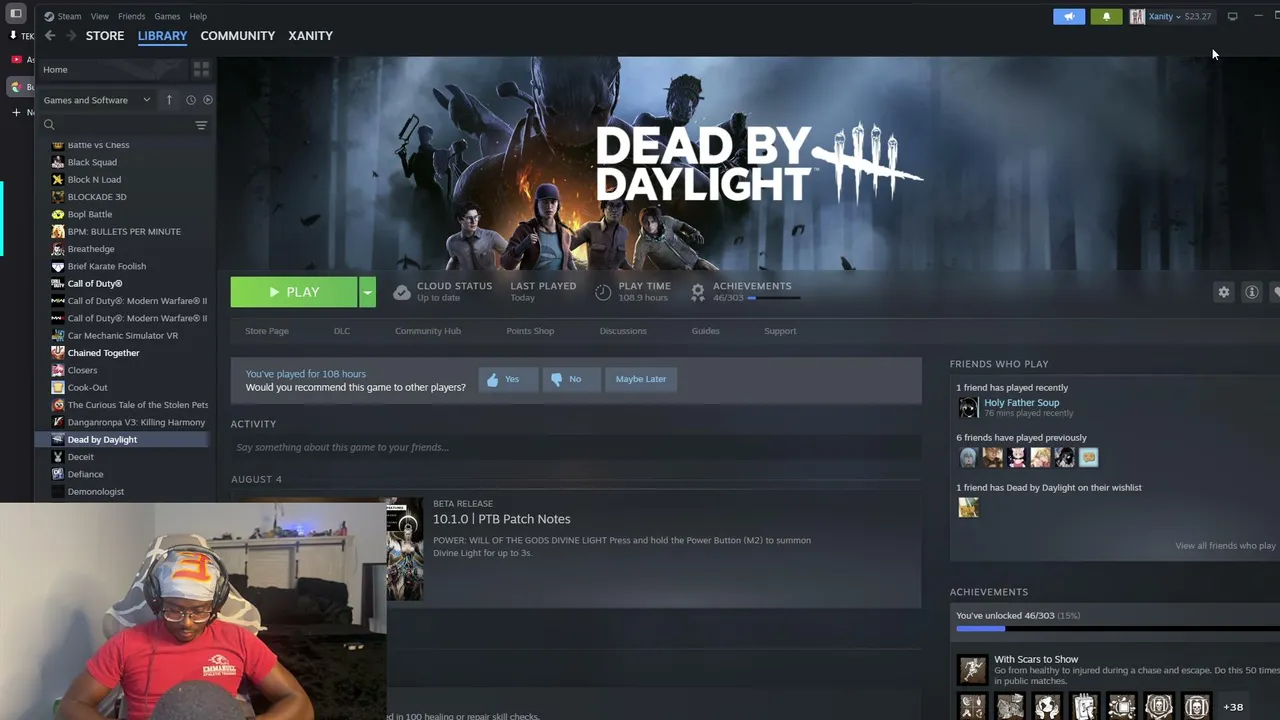The width and height of the screenshot is (1280, 720).
Task: Open the Steam menu
Action: (x=69, y=16)
